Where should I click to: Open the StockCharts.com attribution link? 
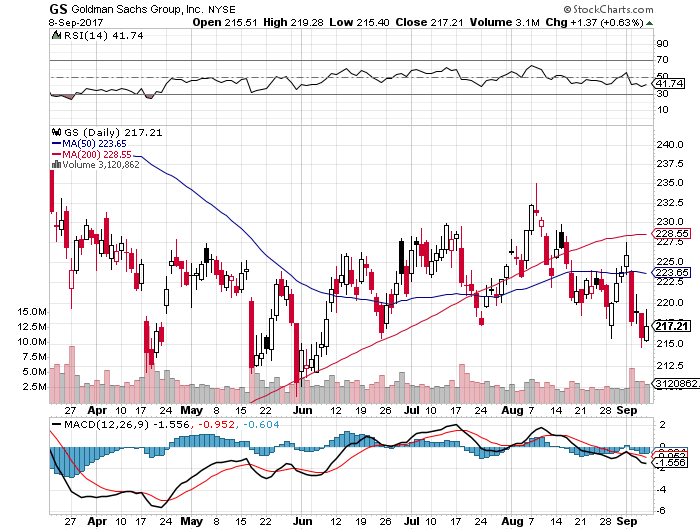tap(608, 9)
